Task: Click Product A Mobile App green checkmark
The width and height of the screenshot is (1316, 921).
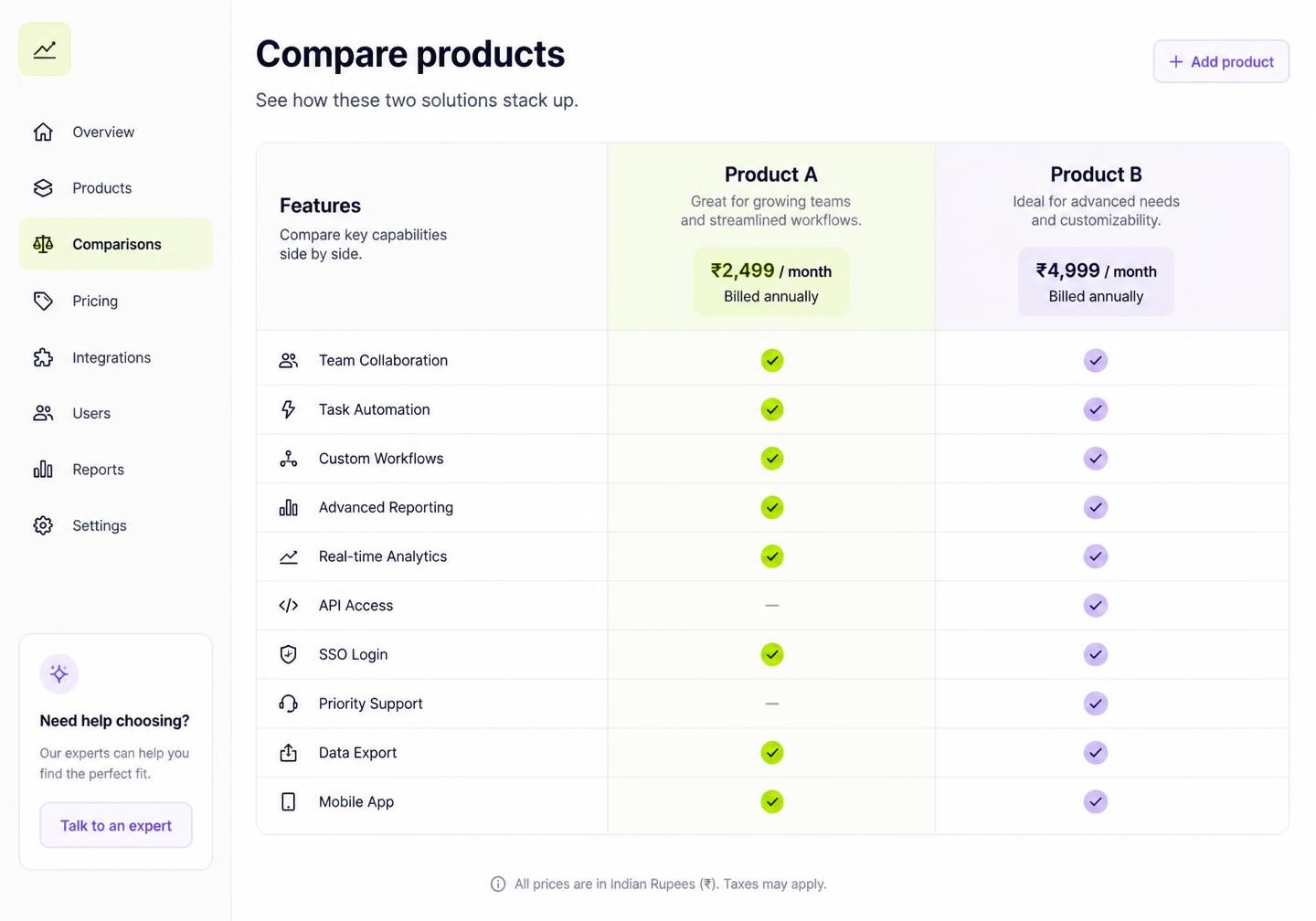Action: coord(772,802)
